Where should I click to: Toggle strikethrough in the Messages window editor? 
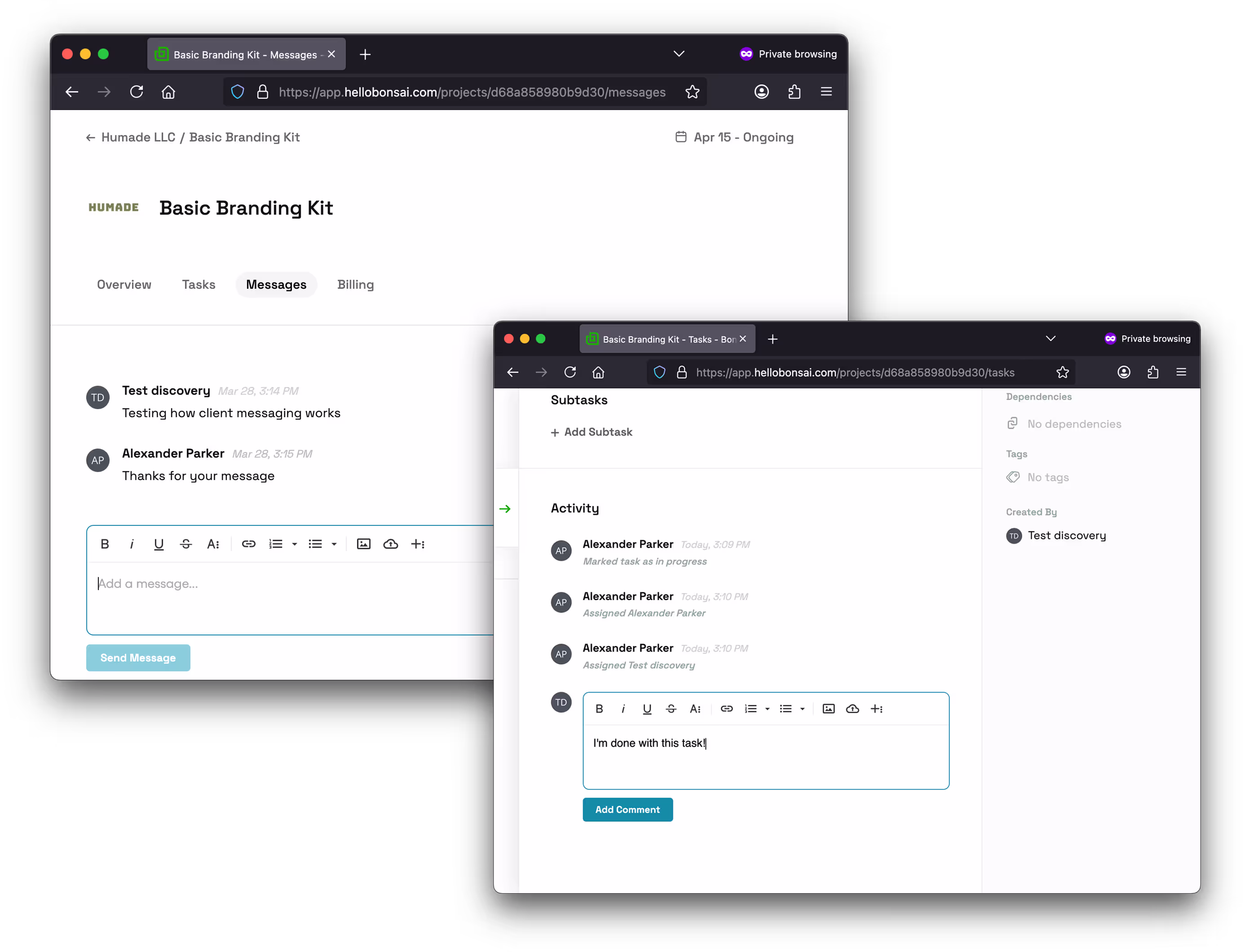click(186, 544)
